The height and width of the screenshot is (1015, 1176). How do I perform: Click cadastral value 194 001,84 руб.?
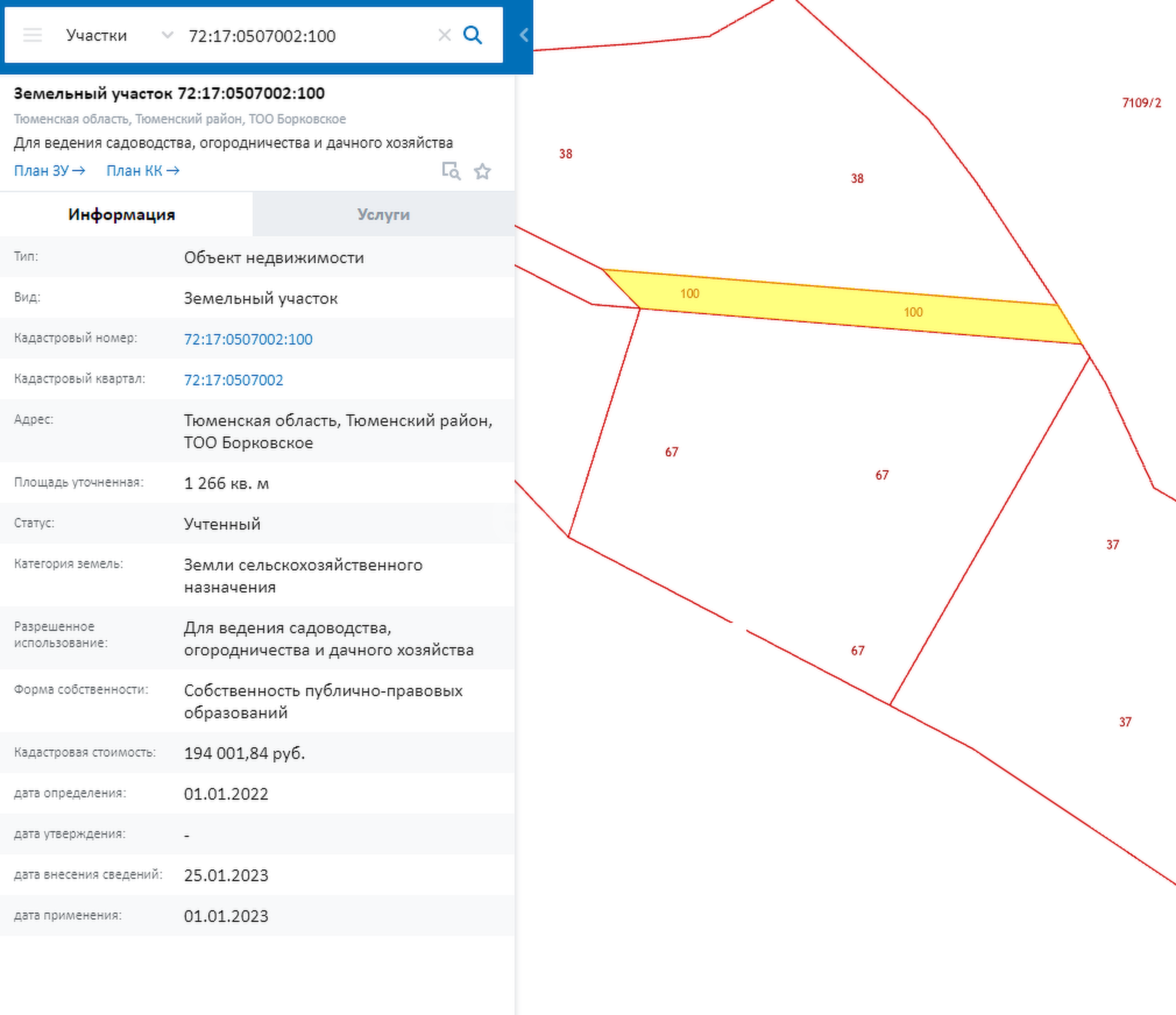[245, 753]
